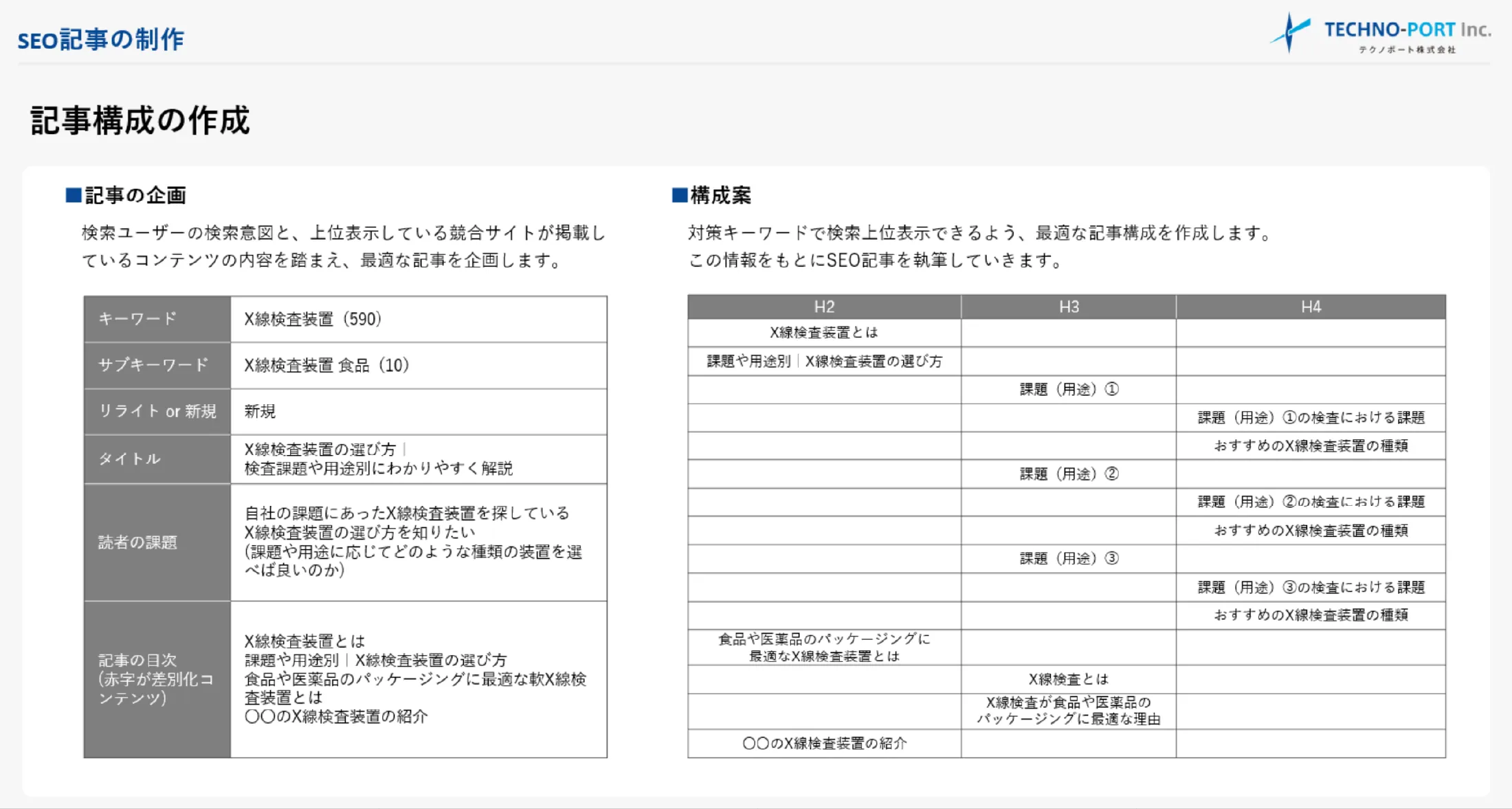Click the paragraph beginning '検索ユーザーの検索意図と'
Screen dimensions: 1512x809
pyautogui.click(x=344, y=247)
